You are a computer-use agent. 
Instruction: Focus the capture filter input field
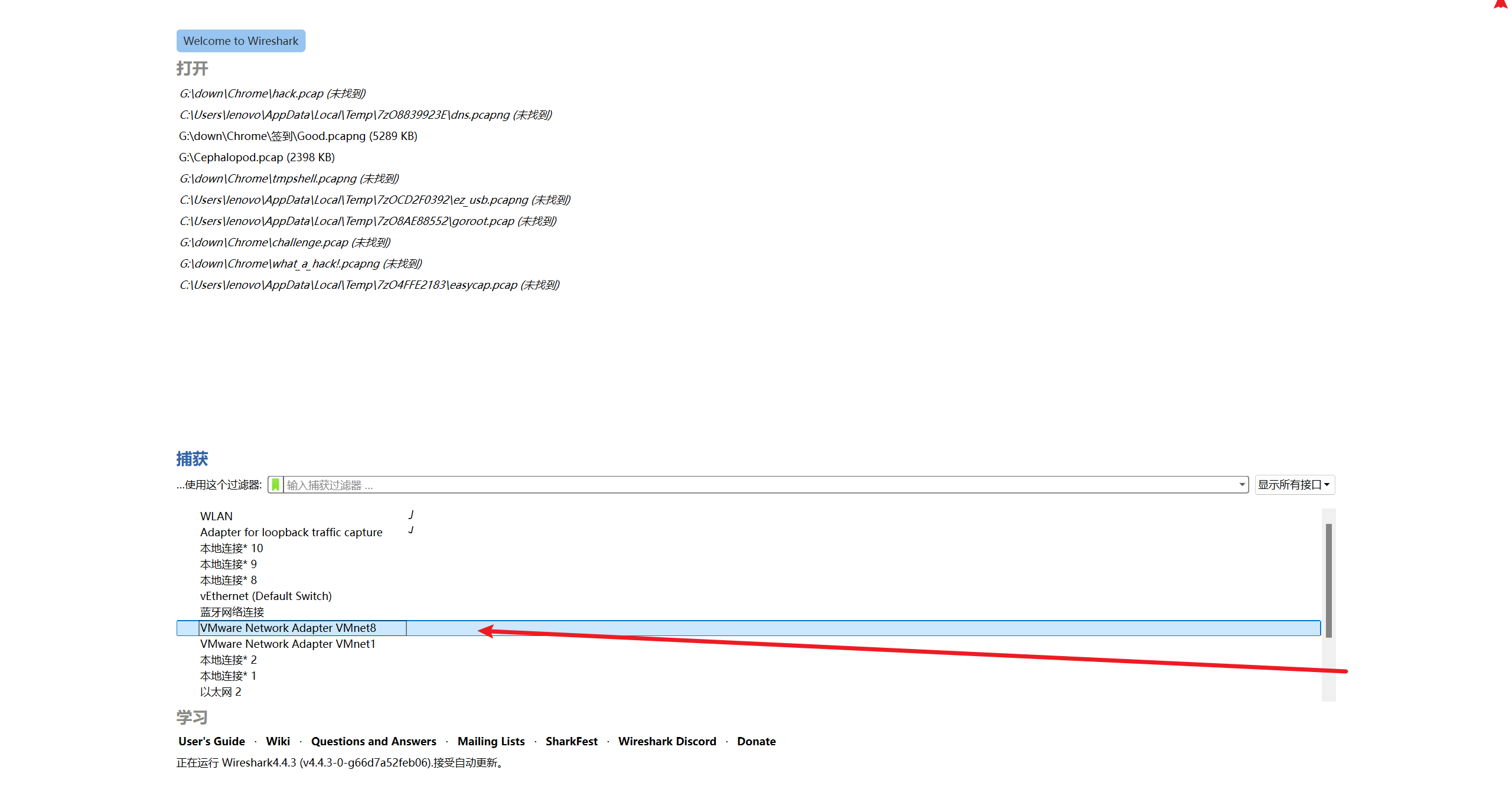tap(760, 485)
